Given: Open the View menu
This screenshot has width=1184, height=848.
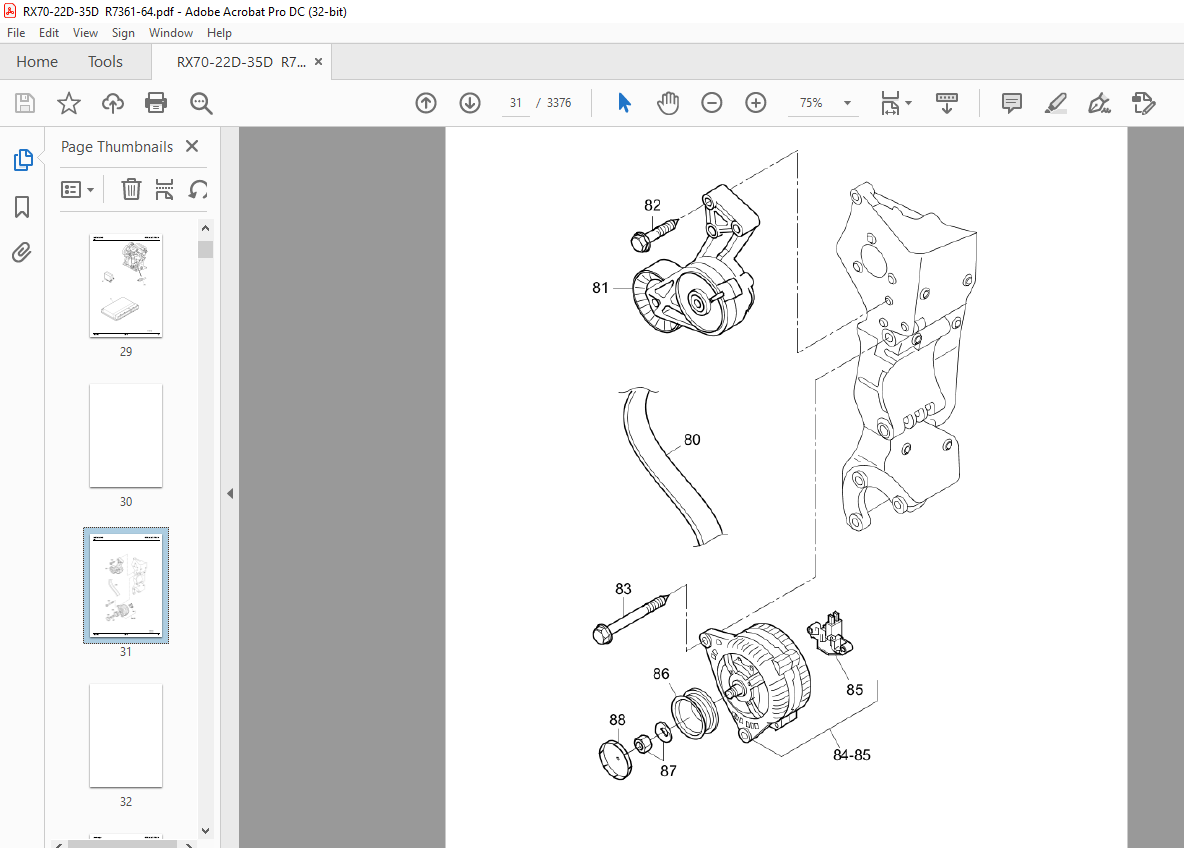Looking at the screenshot, I should 85,32.
